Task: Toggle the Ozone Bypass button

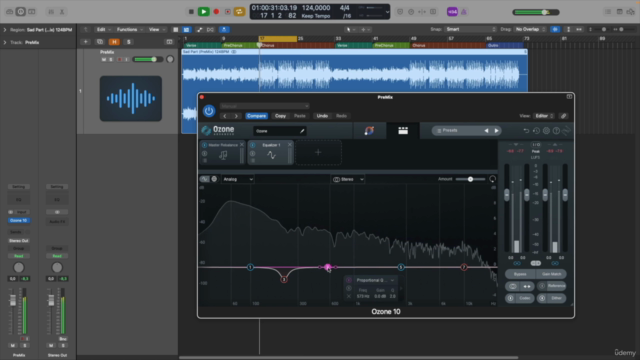Action: 520,274
